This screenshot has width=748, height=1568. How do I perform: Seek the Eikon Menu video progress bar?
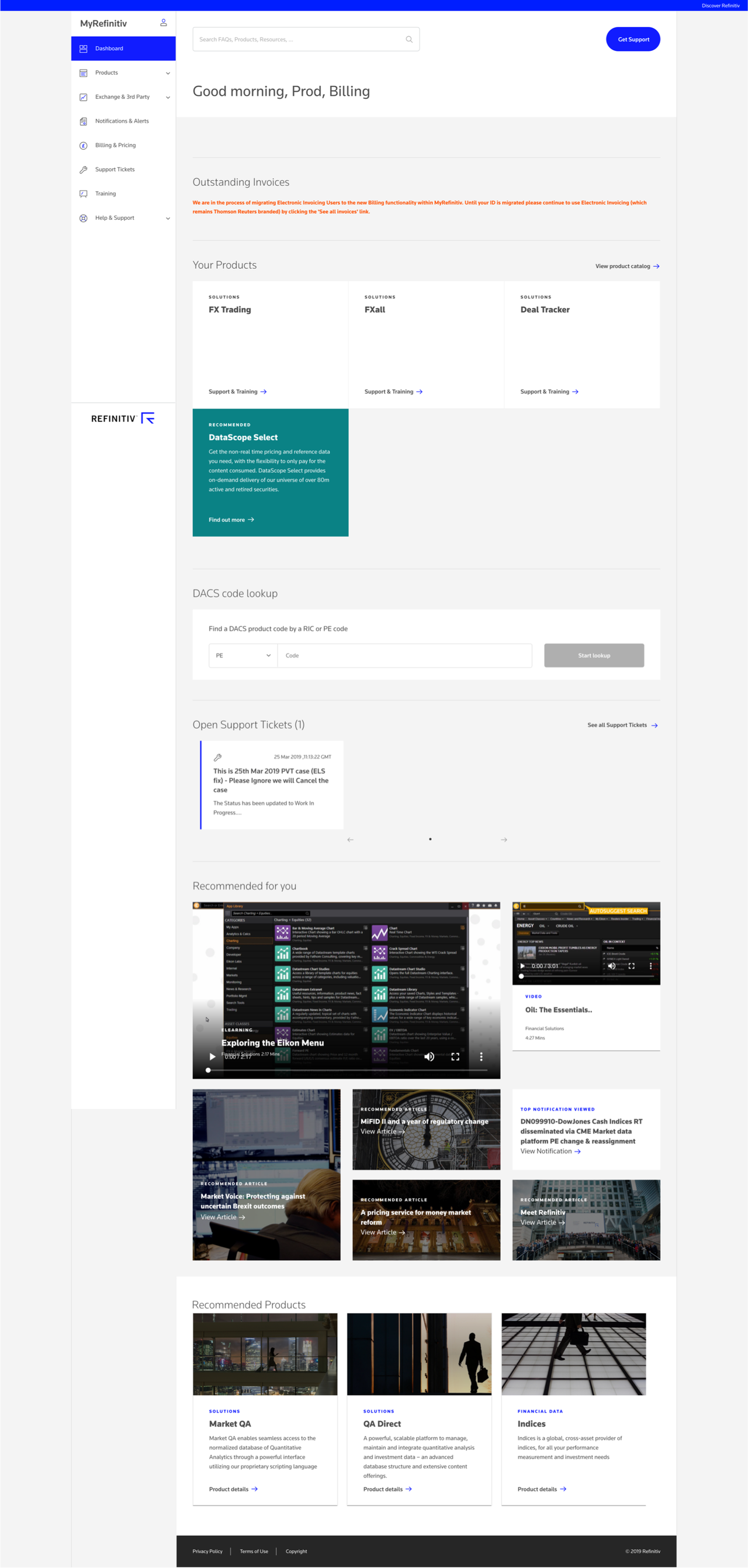pos(348,1070)
